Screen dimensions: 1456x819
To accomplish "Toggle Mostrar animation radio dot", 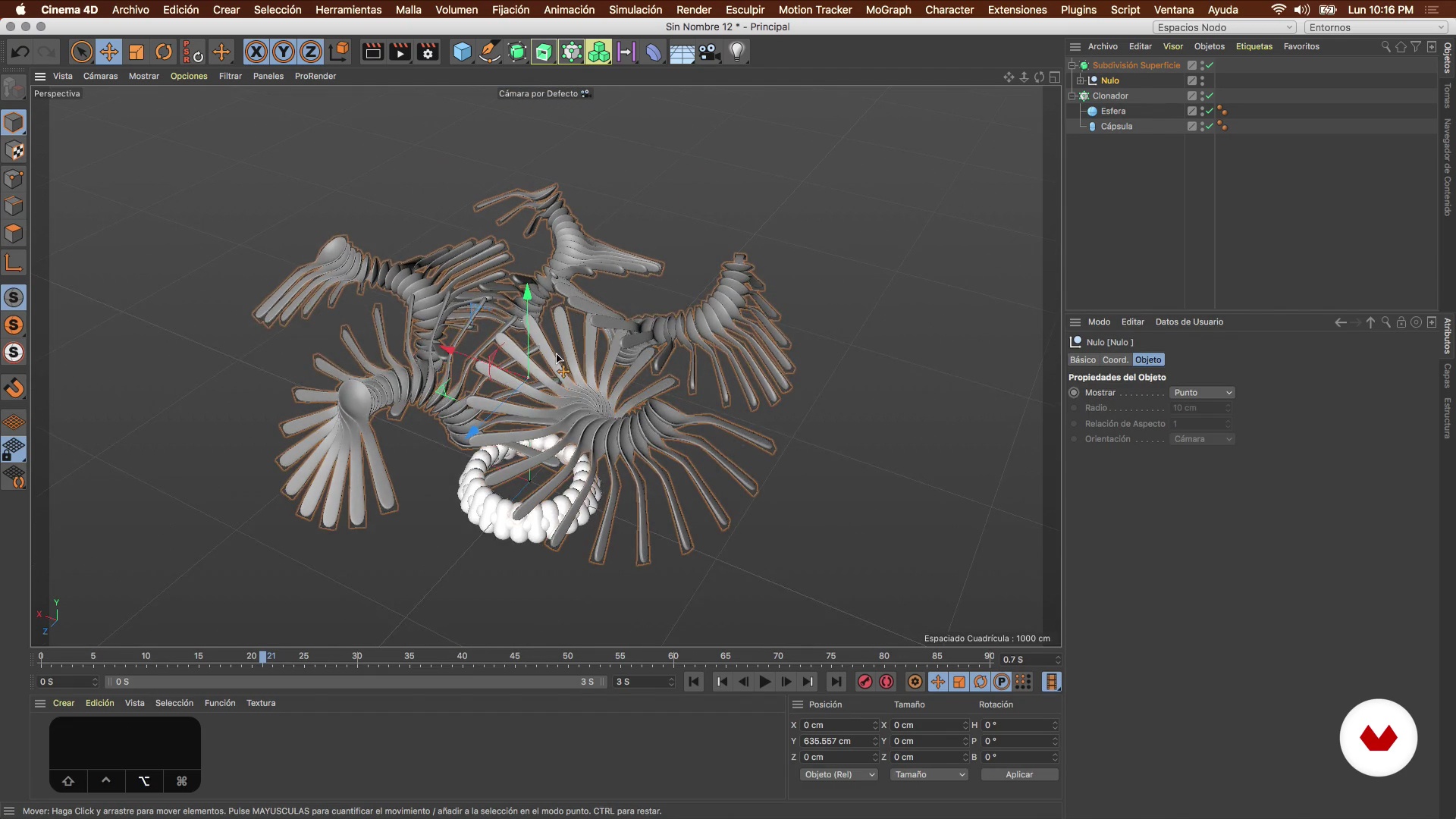I will tap(1074, 393).
